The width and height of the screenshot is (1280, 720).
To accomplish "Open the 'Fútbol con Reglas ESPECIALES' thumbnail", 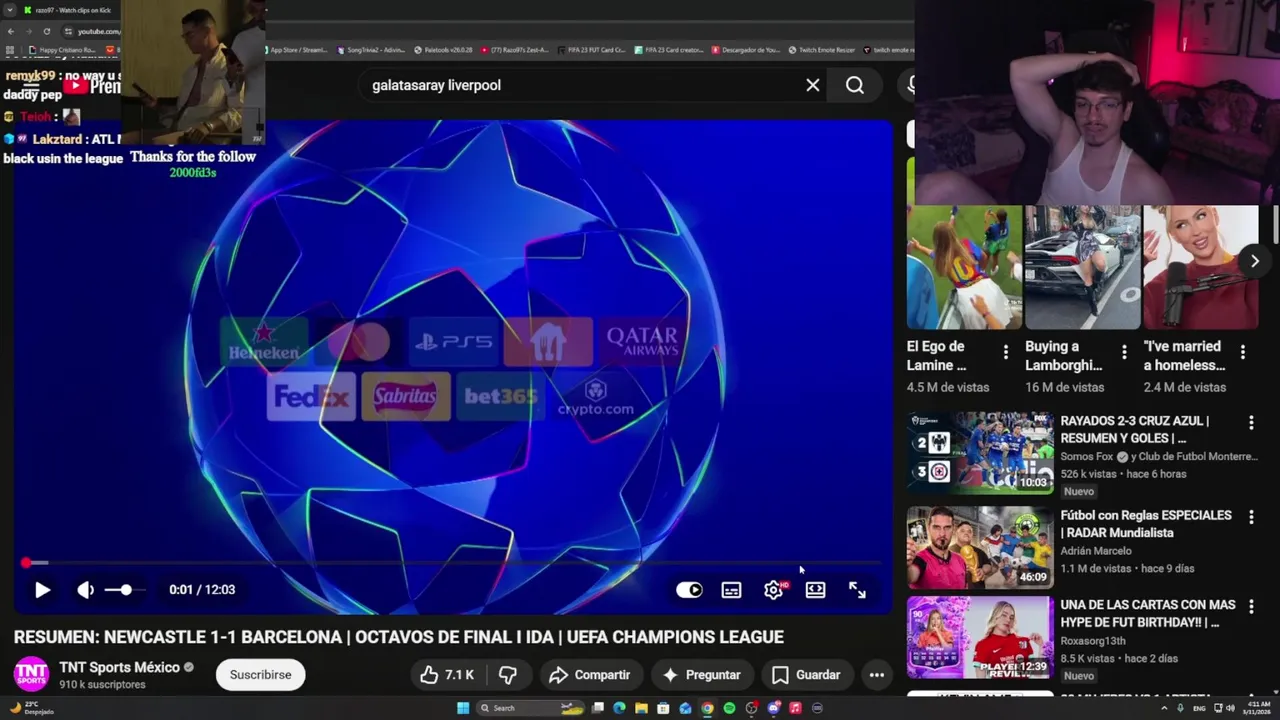I will [x=980, y=547].
